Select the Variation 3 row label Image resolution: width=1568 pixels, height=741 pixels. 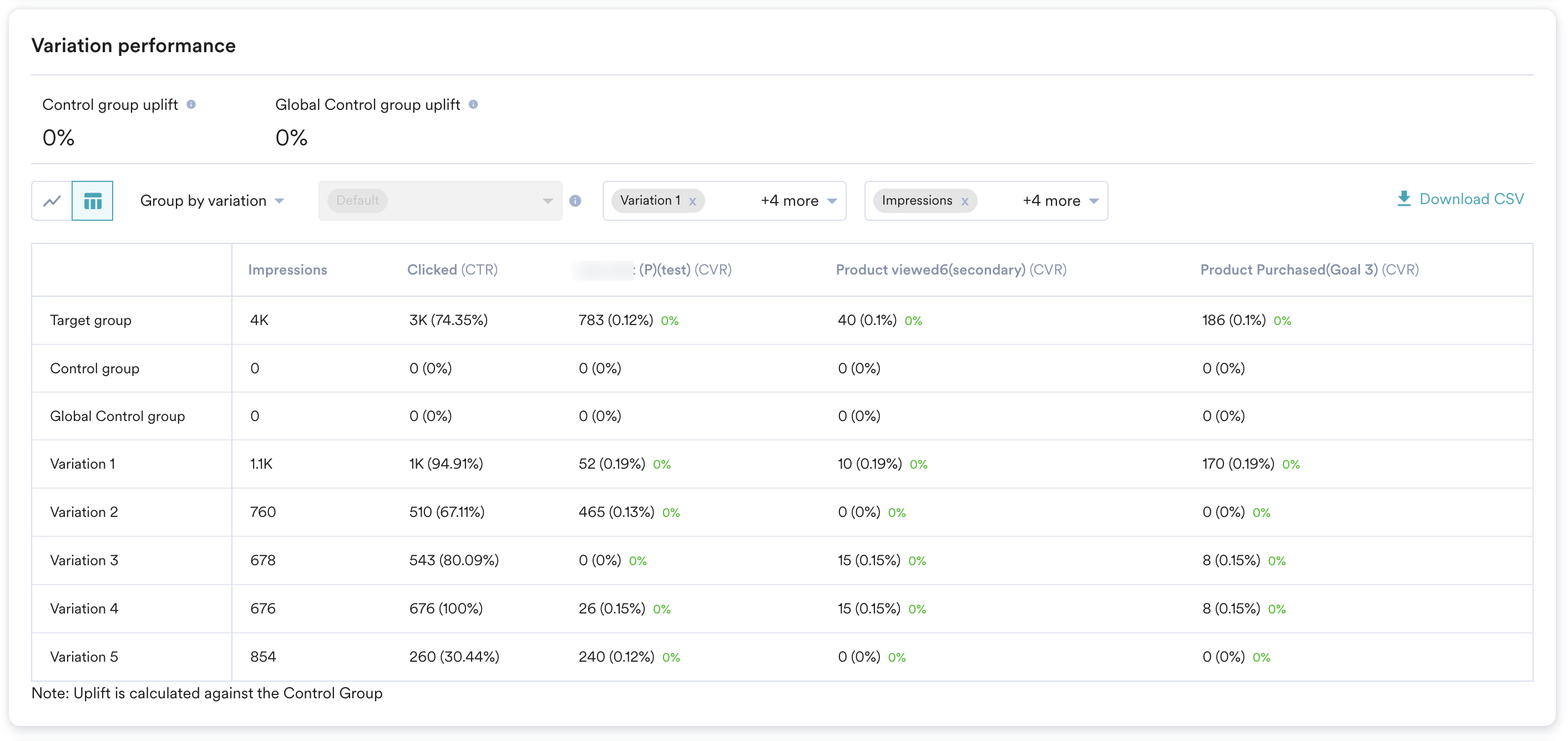pyautogui.click(x=84, y=560)
